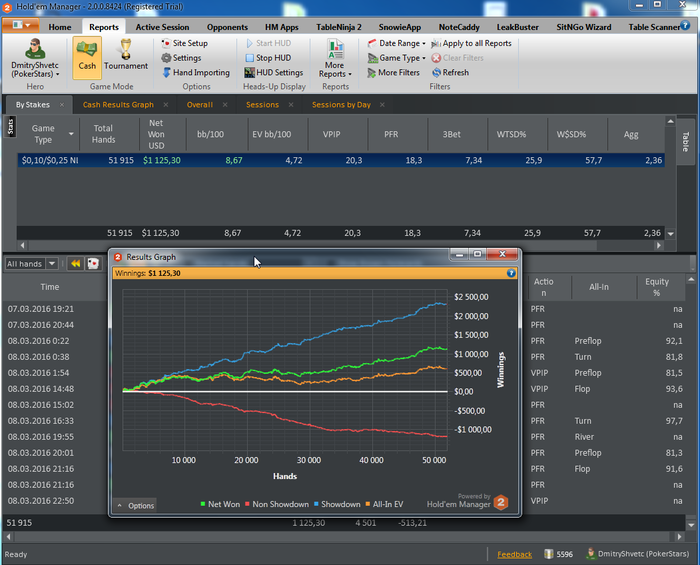Open Game Type filter dropdown

396,58
